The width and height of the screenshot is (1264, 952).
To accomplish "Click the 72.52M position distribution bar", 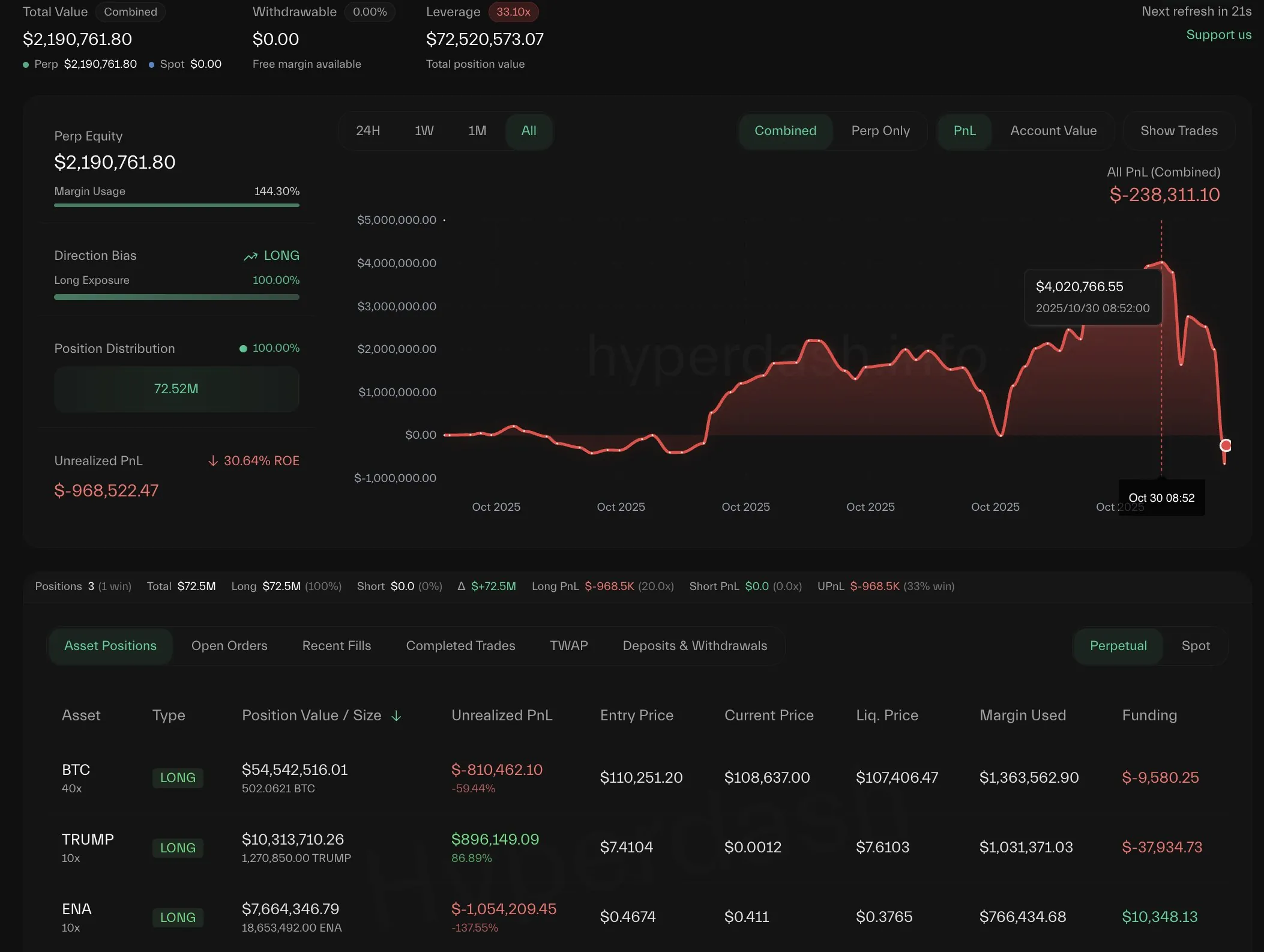I will (176, 389).
